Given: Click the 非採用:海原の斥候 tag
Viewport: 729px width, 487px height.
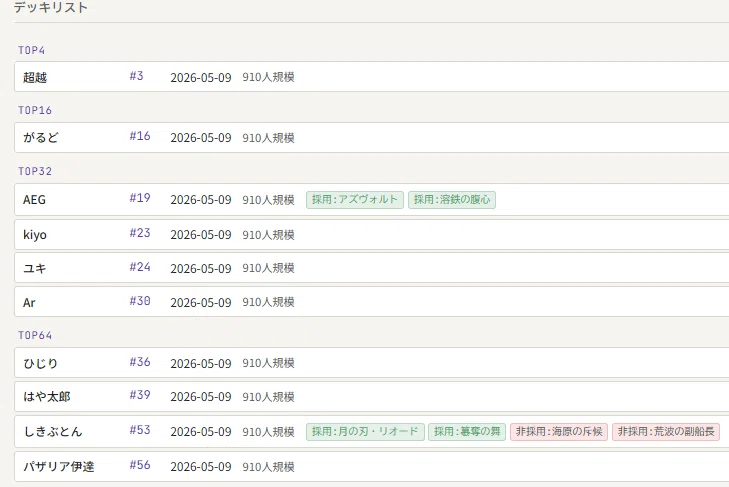Looking at the screenshot, I should pyautogui.click(x=559, y=432).
